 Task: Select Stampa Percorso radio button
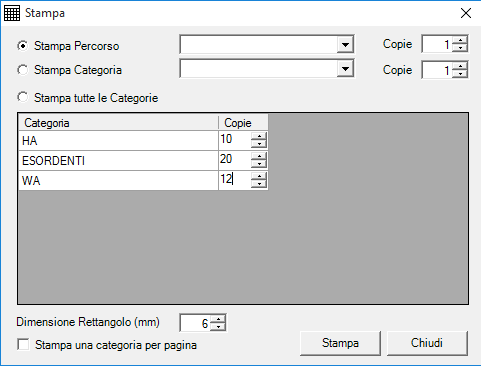pyautogui.click(x=23, y=46)
